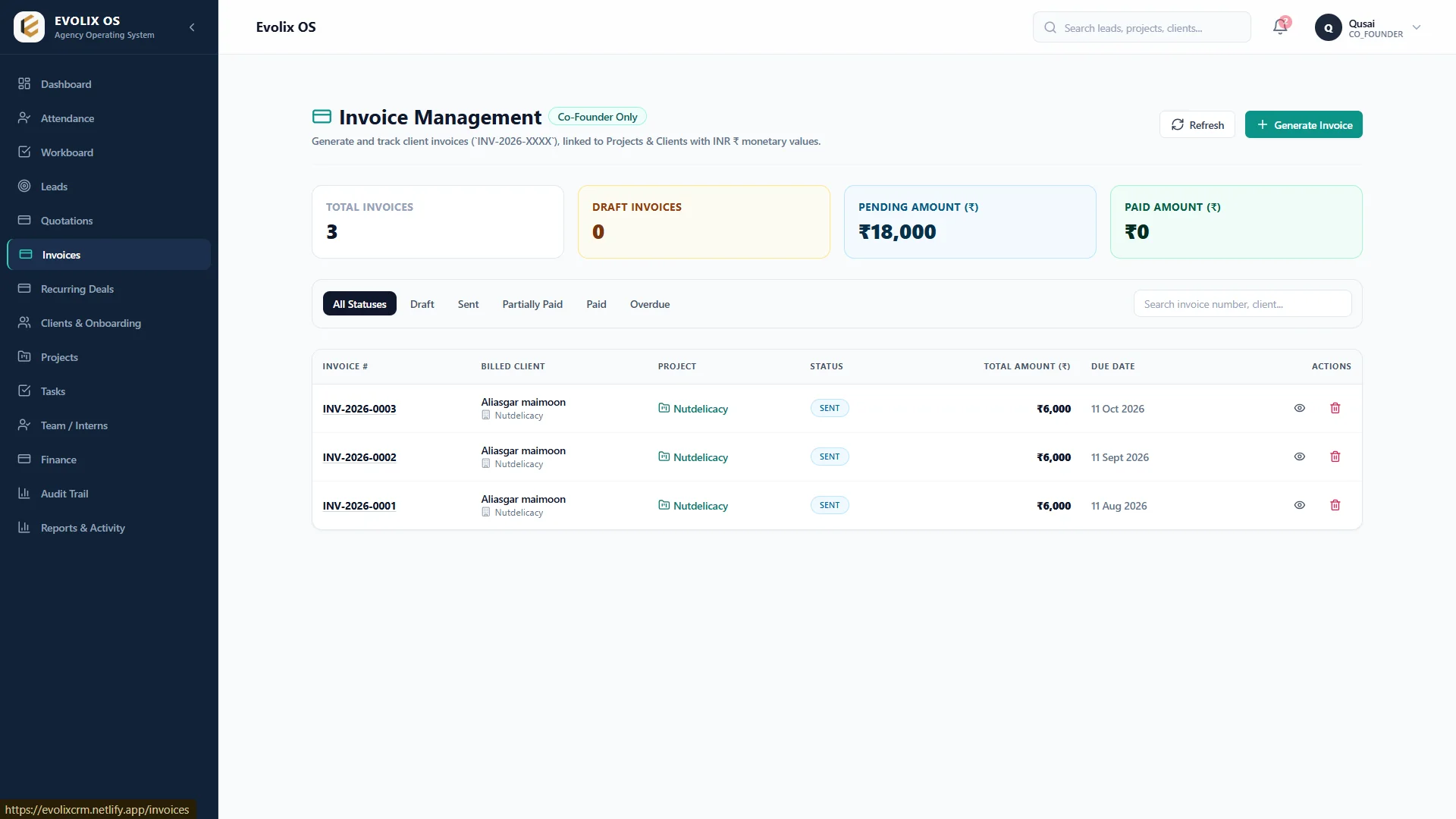This screenshot has width=1456, height=819.
Task: View INV-2026-0002 with the eye icon
Action: coord(1299,457)
